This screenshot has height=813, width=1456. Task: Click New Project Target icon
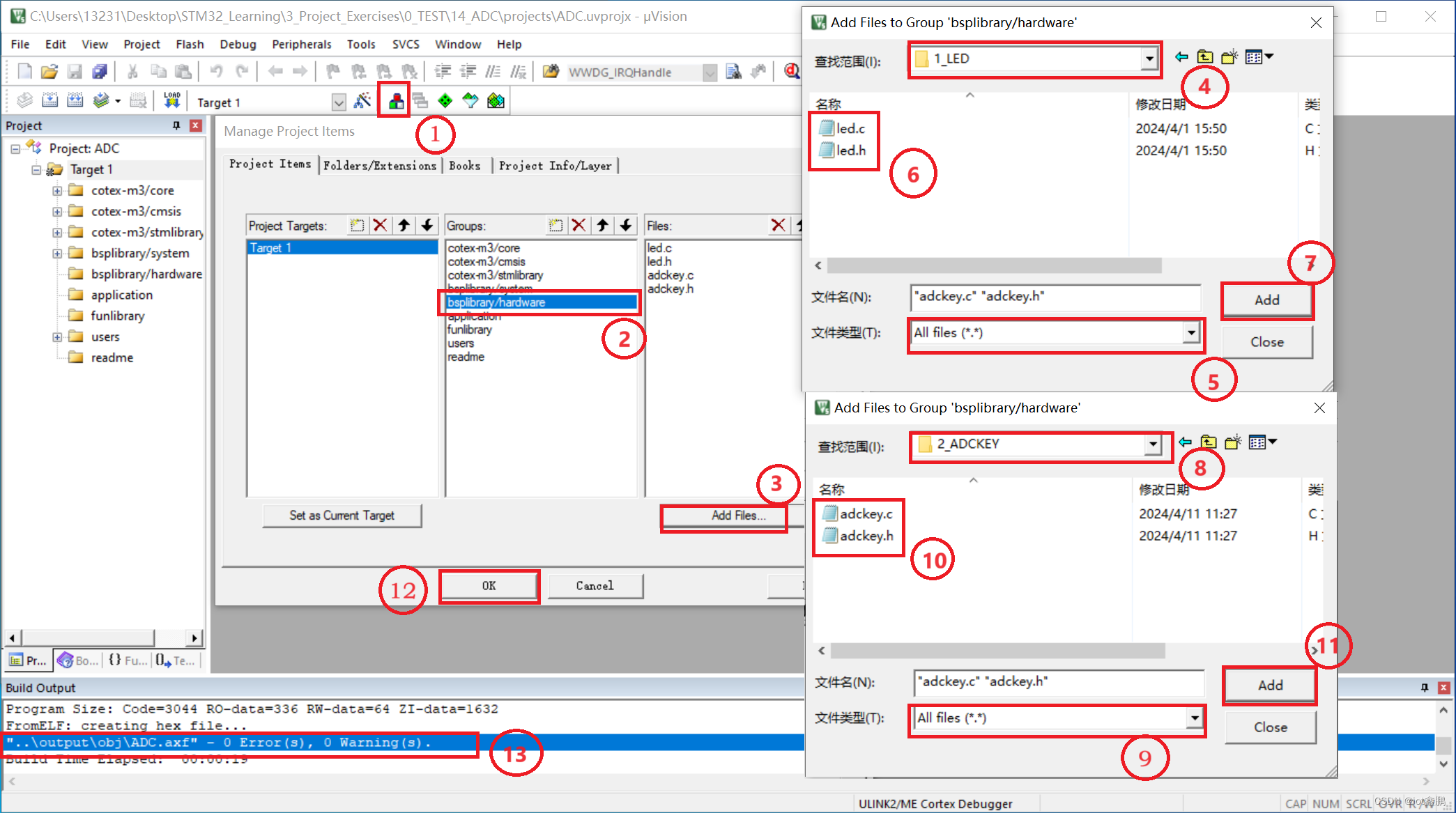pos(357,225)
